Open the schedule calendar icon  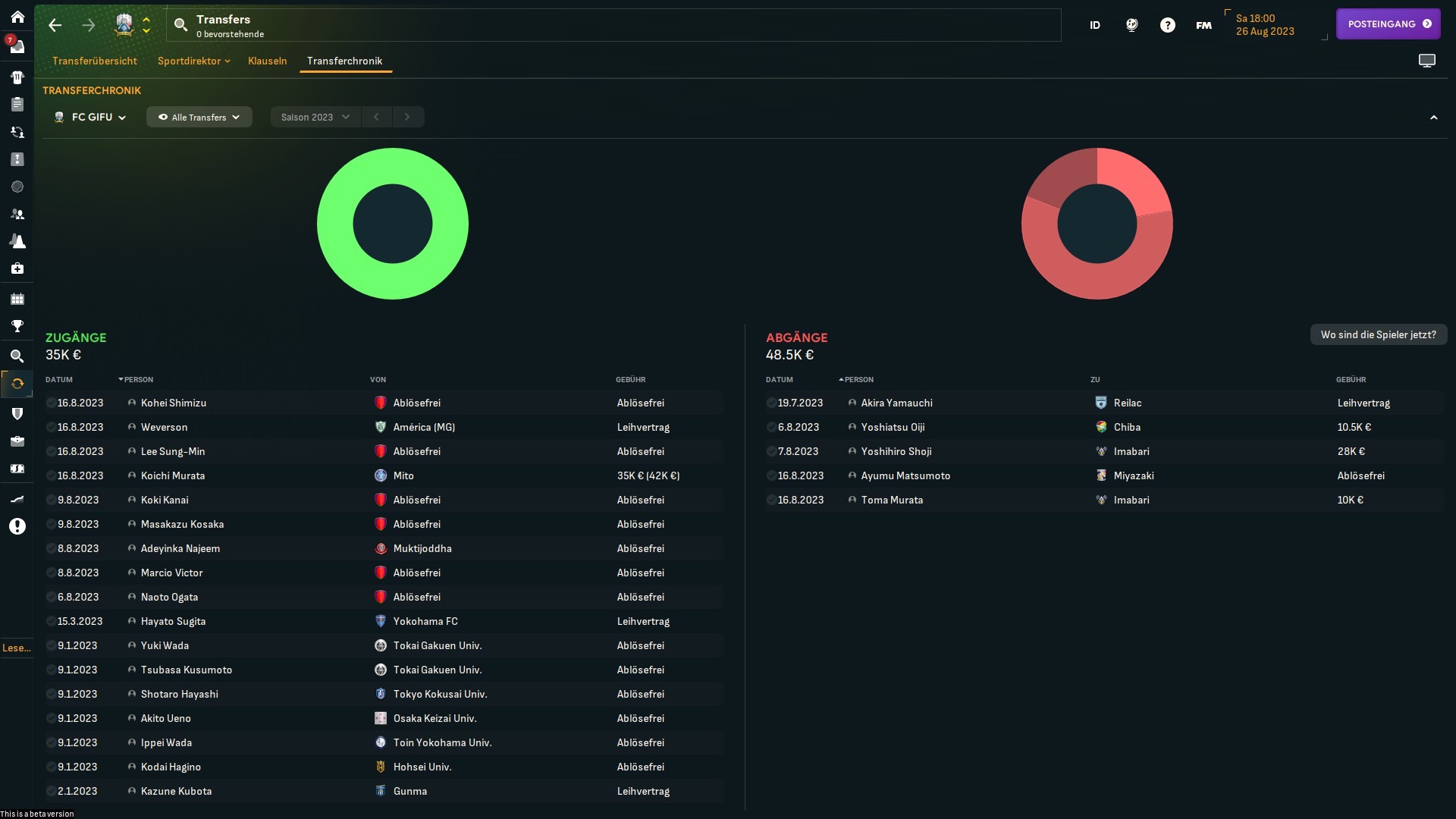click(x=17, y=299)
